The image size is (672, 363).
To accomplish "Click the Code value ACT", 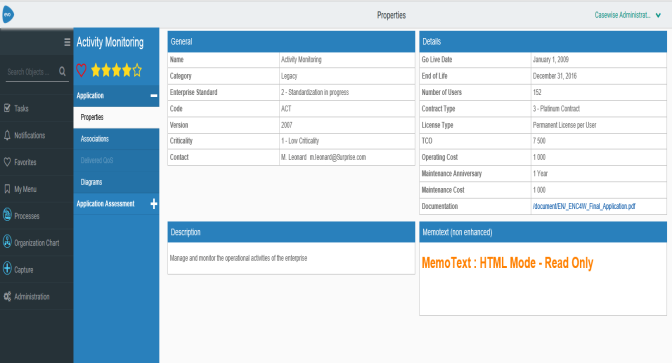I will tap(286, 108).
